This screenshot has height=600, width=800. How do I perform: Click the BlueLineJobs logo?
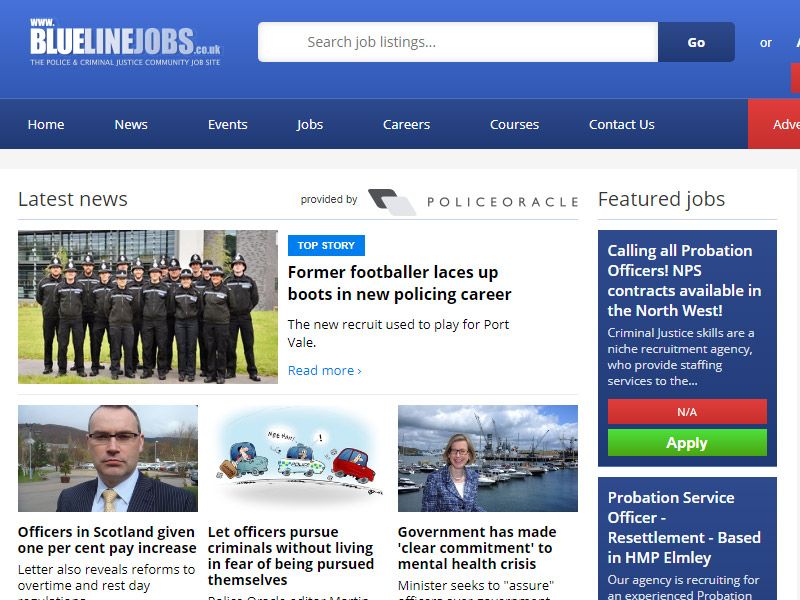[125, 42]
